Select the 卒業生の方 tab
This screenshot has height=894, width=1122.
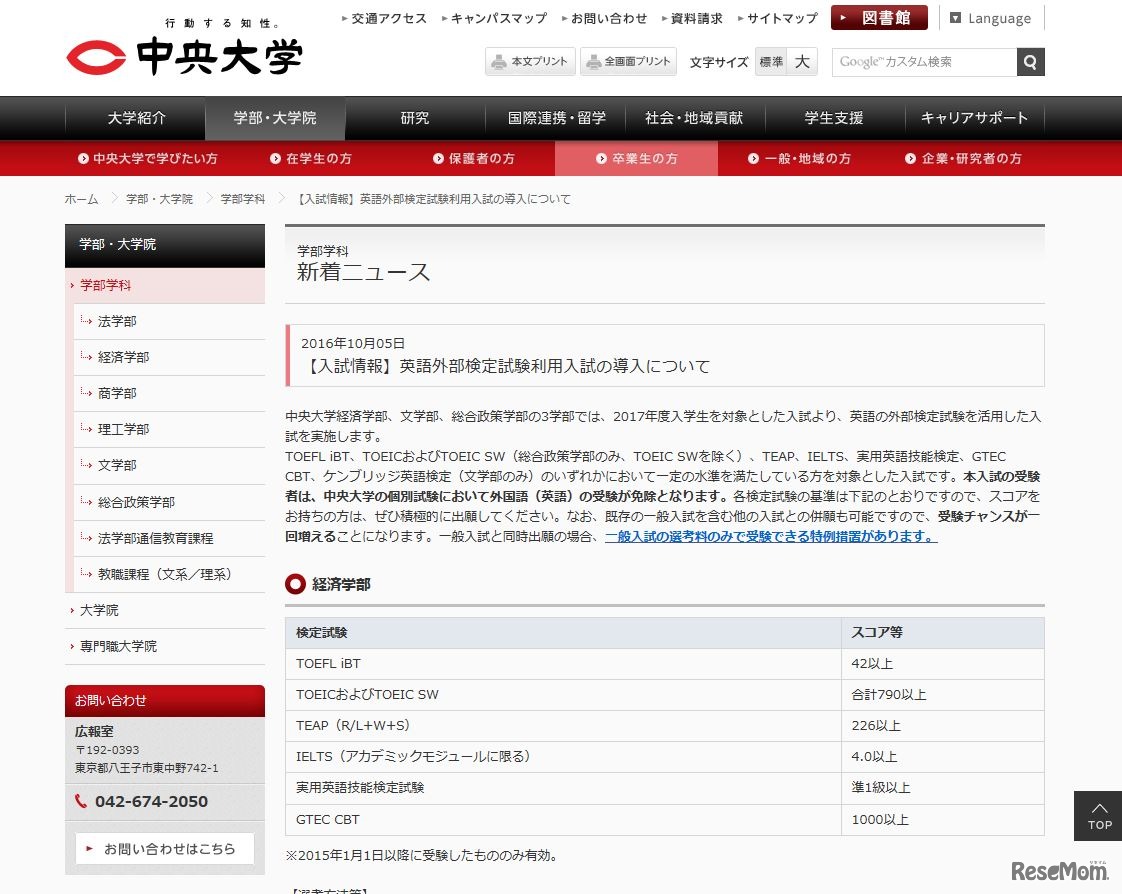pos(636,158)
